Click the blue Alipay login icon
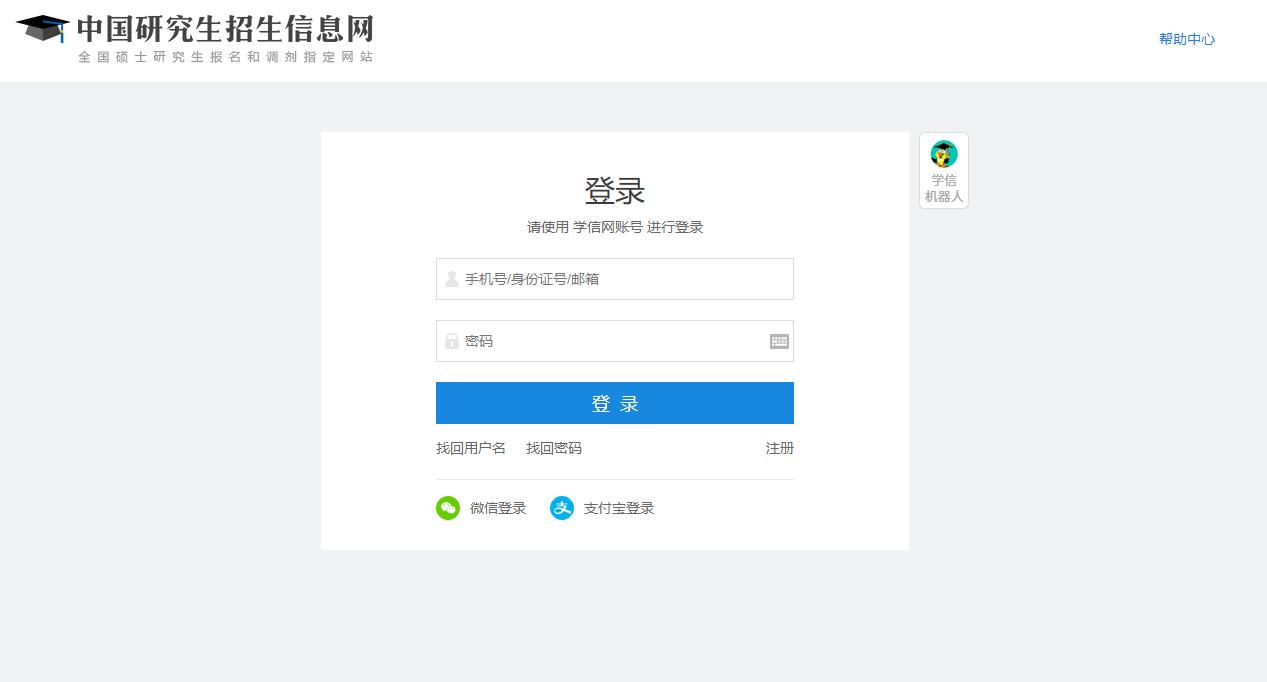The width and height of the screenshot is (1267, 682). [x=562, y=508]
